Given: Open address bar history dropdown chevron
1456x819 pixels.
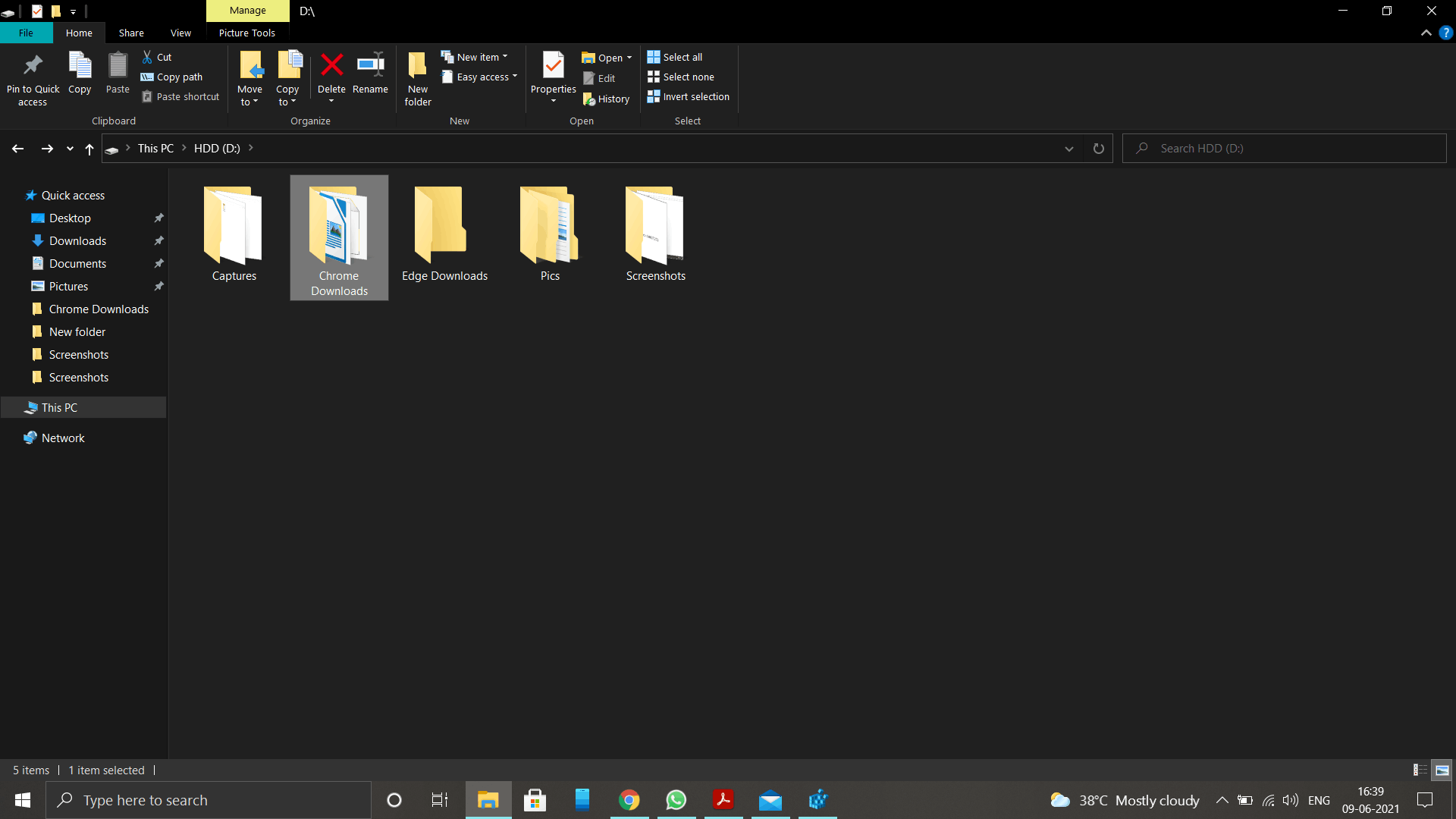Looking at the screenshot, I should pos(1069,149).
